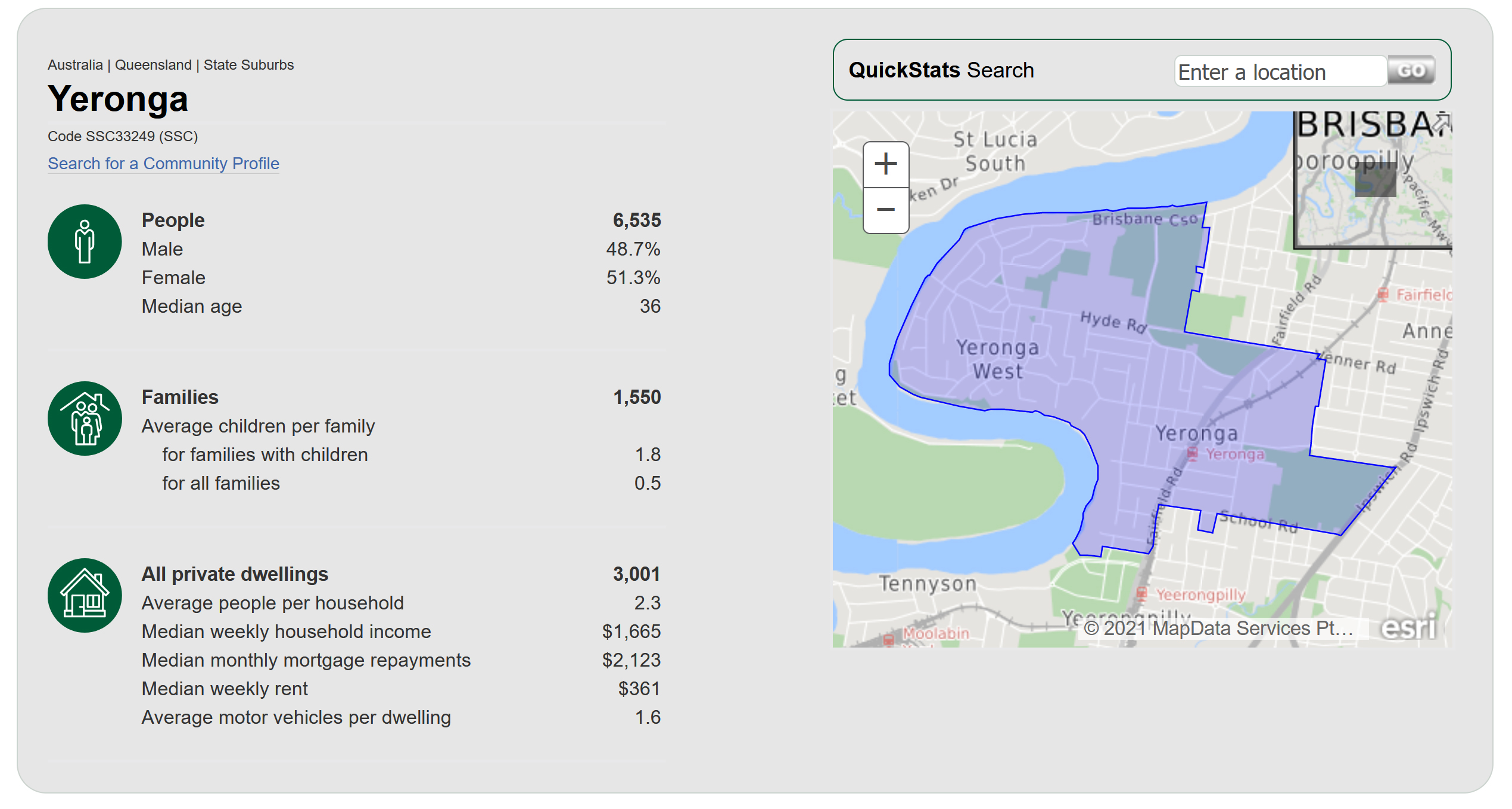The height and width of the screenshot is (809, 1512).
Task: Click the People person icon
Action: 85,242
